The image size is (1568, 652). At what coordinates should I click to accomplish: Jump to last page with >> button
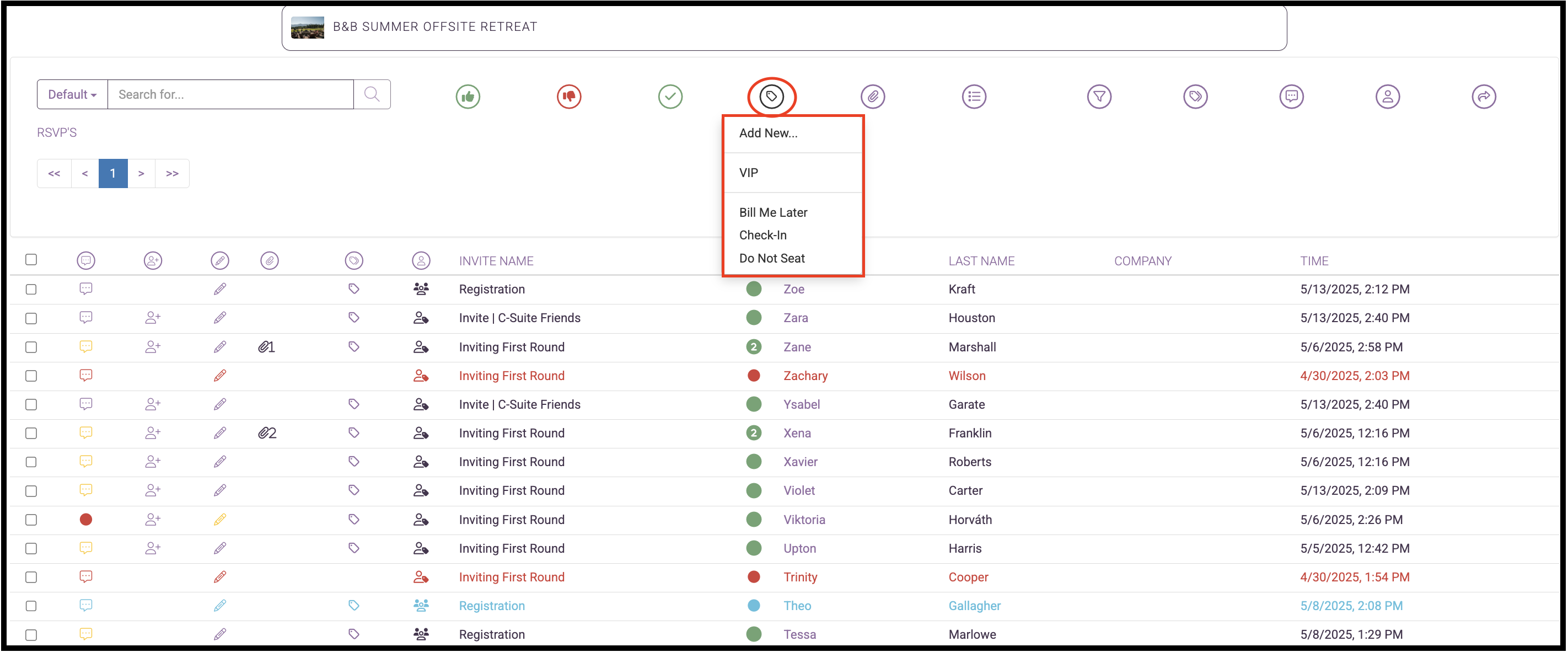coord(172,174)
